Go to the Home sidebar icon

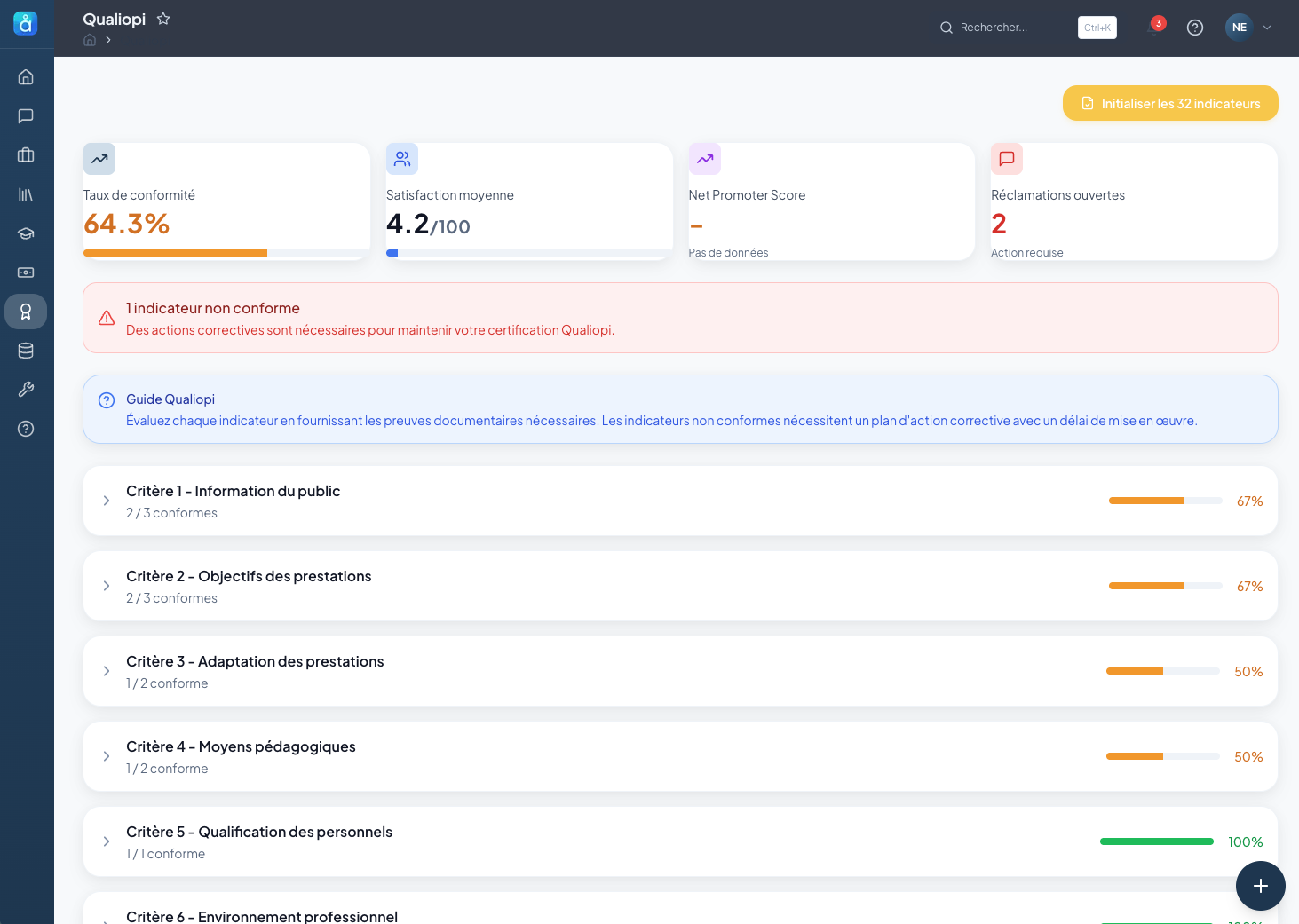coord(26,77)
